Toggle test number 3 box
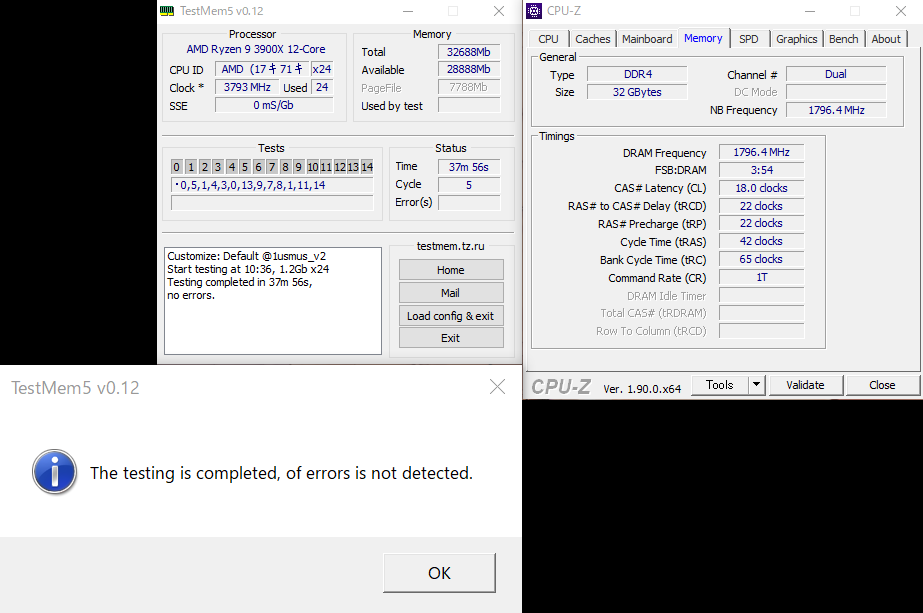Image resolution: width=923 pixels, height=613 pixels. point(218,167)
